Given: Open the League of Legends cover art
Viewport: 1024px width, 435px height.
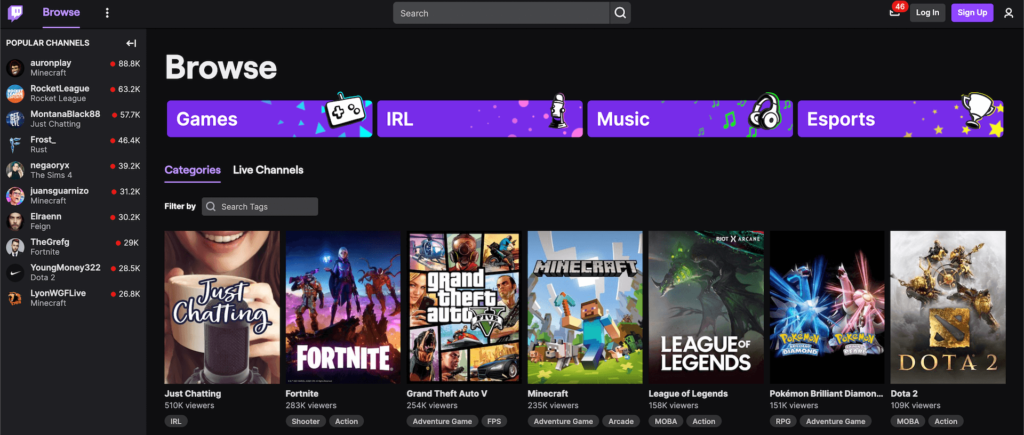Looking at the screenshot, I should (706, 307).
